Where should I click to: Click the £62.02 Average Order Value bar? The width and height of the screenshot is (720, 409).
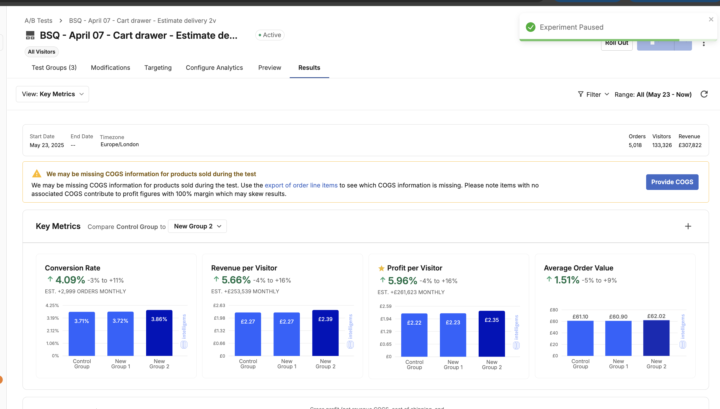click(x=656, y=338)
